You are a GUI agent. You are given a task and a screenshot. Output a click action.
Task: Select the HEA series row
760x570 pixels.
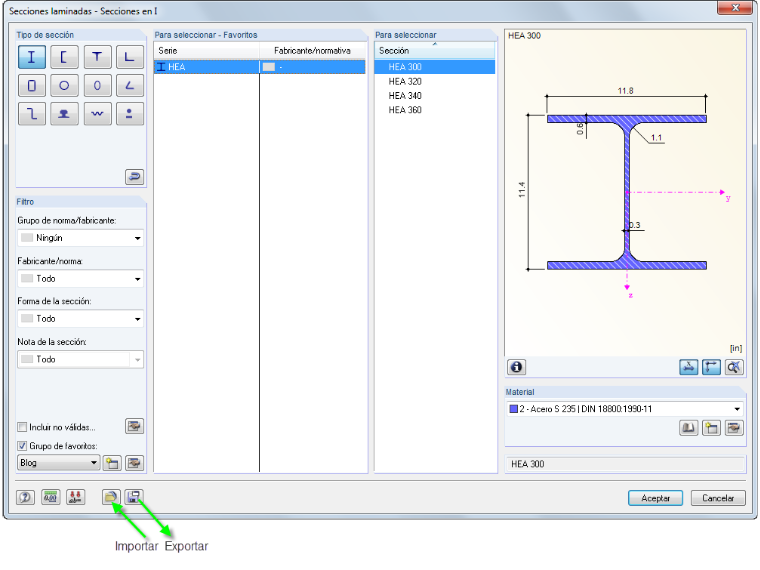point(260,67)
